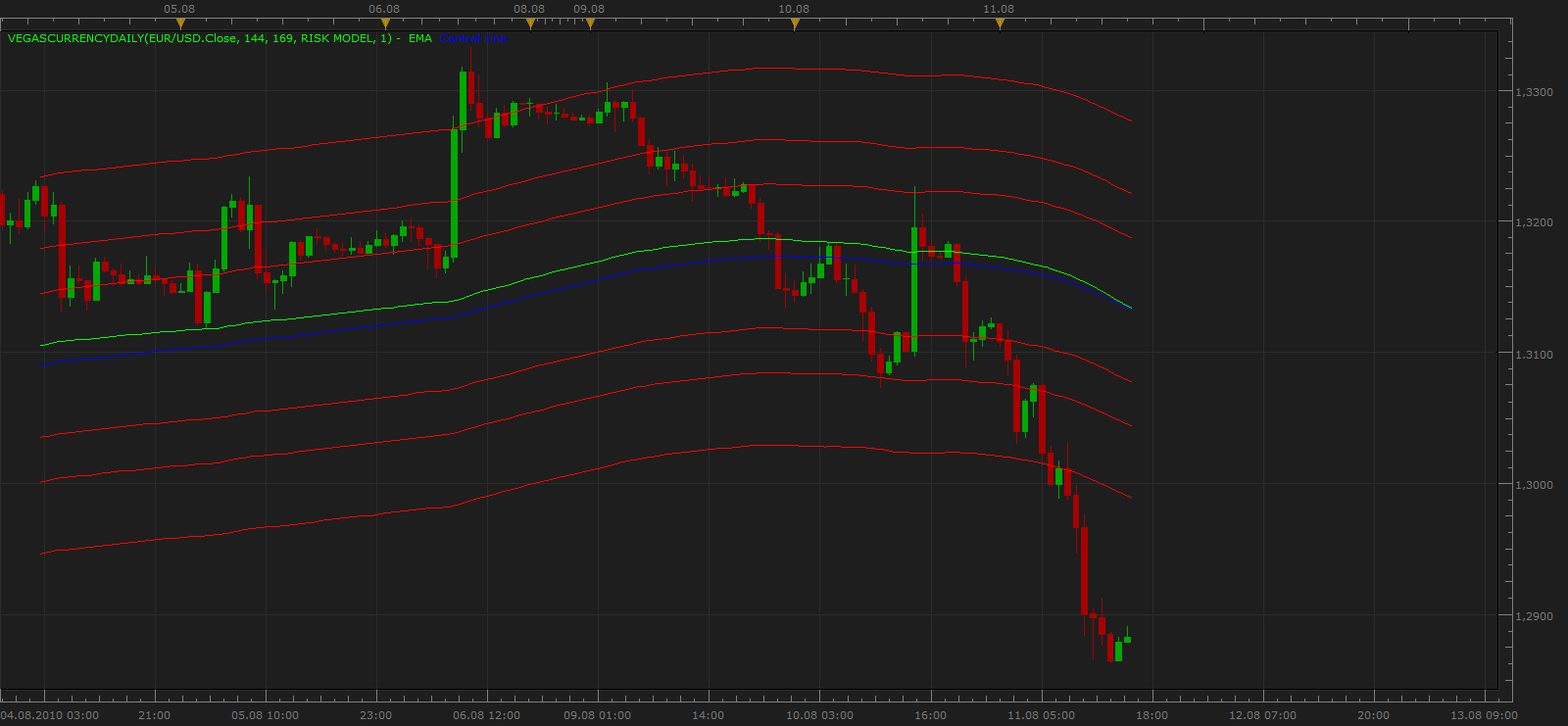Viewport: 1568px width, 726px height.
Task: Click the blue Central Line legend label
Action: tap(474, 38)
